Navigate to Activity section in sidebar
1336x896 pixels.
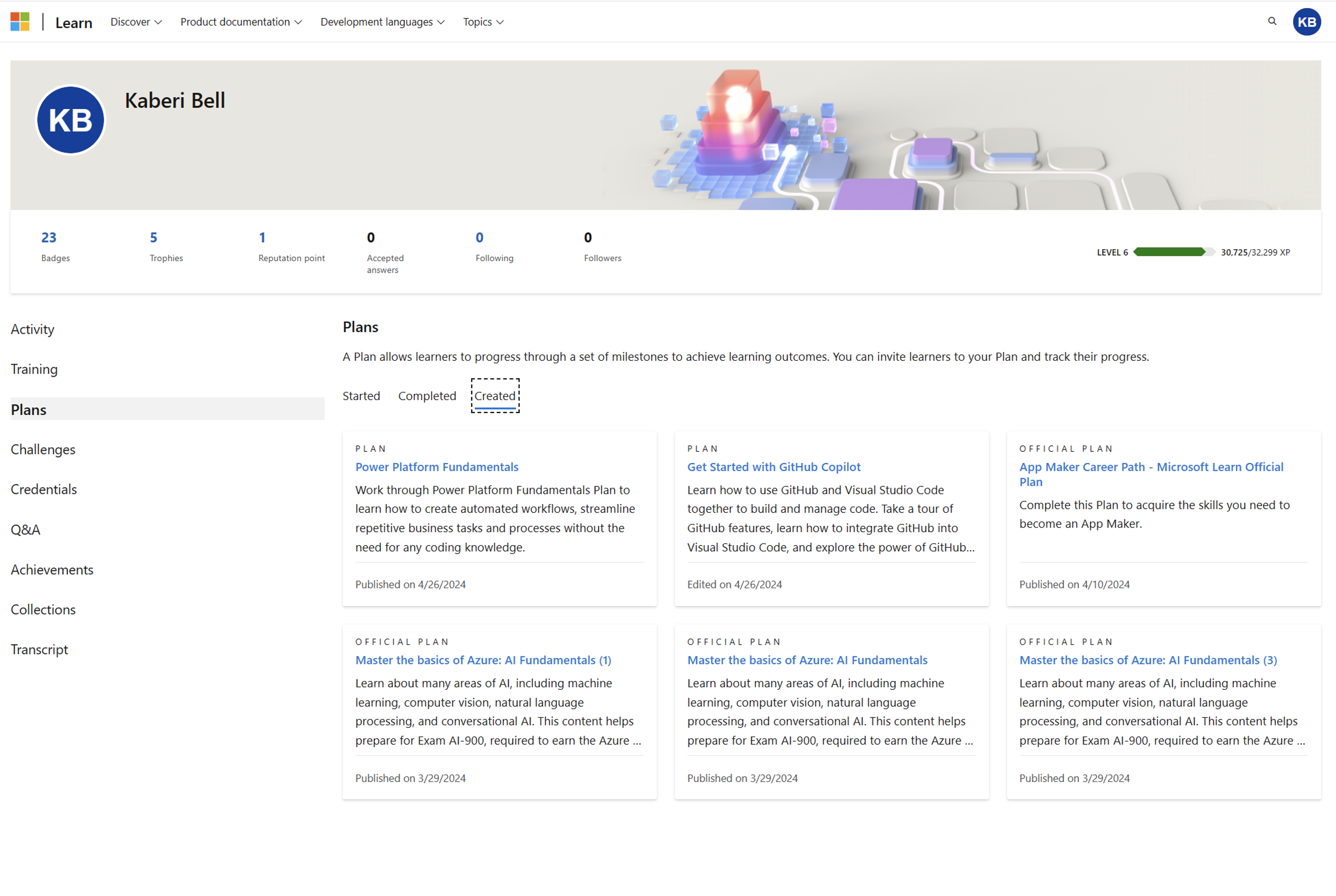(32, 328)
